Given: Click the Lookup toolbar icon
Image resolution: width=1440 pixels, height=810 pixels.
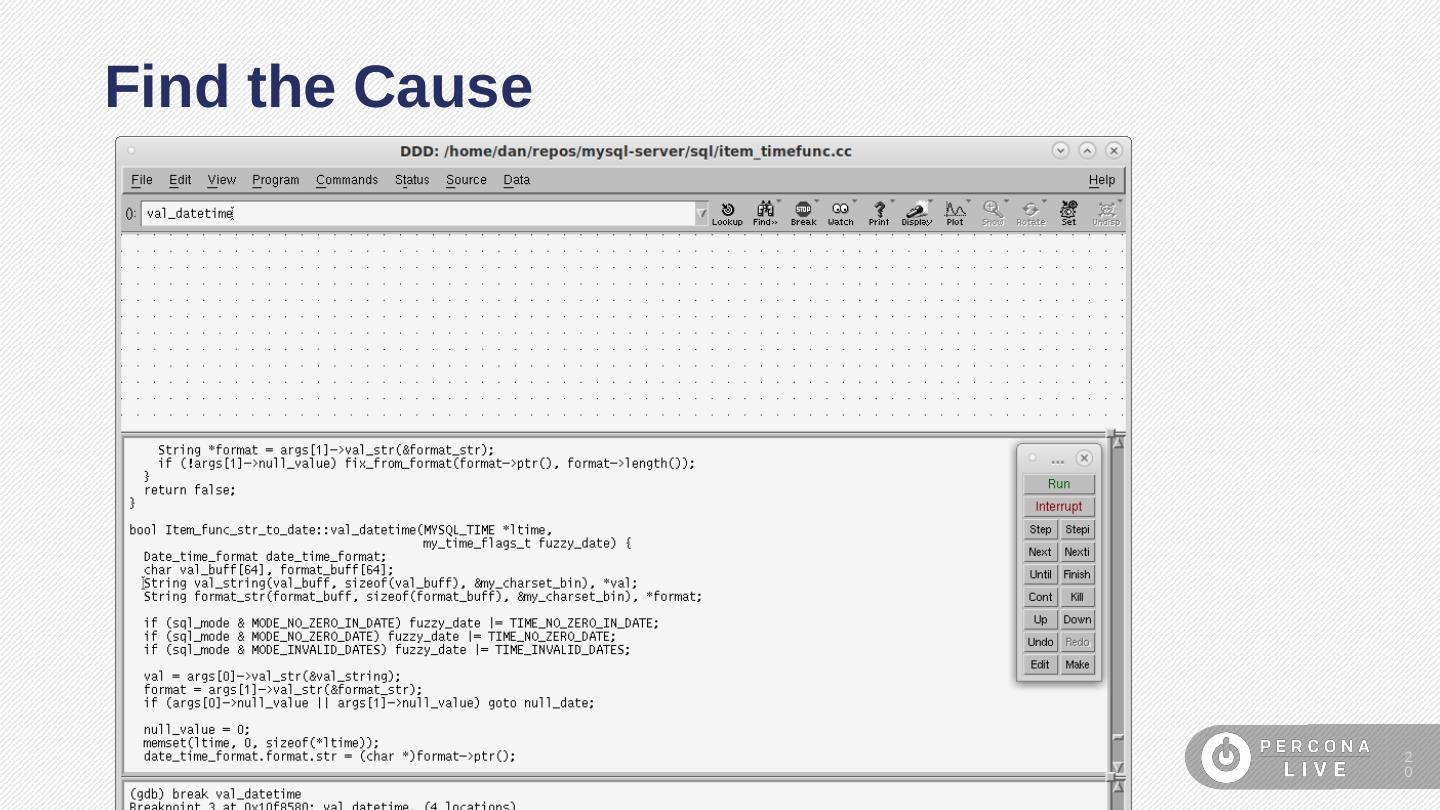Looking at the screenshot, I should [x=727, y=213].
